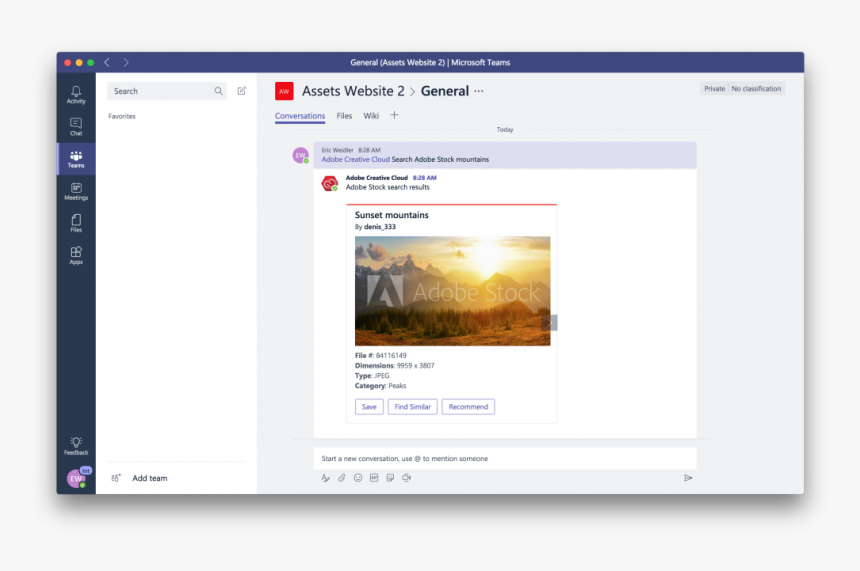860x571 pixels.
Task: Click the Adobe Creative Cloud bot avatar
Action: (x=330, y=183)
